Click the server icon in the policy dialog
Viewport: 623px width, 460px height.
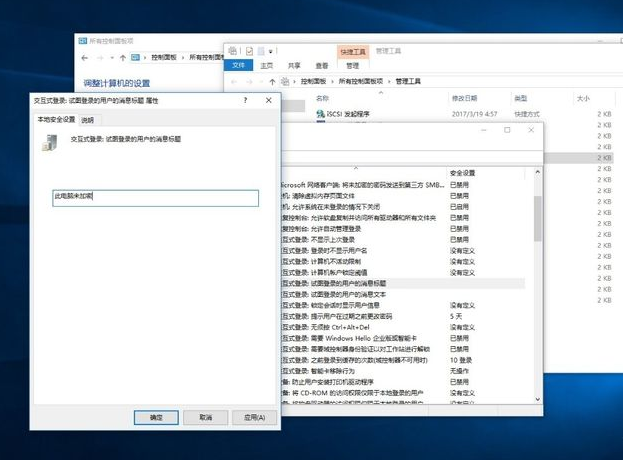50,143
